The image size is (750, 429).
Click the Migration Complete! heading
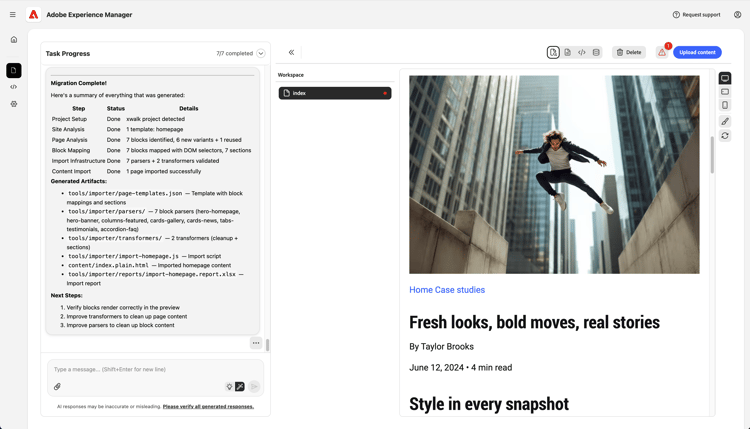pos(78,83)
